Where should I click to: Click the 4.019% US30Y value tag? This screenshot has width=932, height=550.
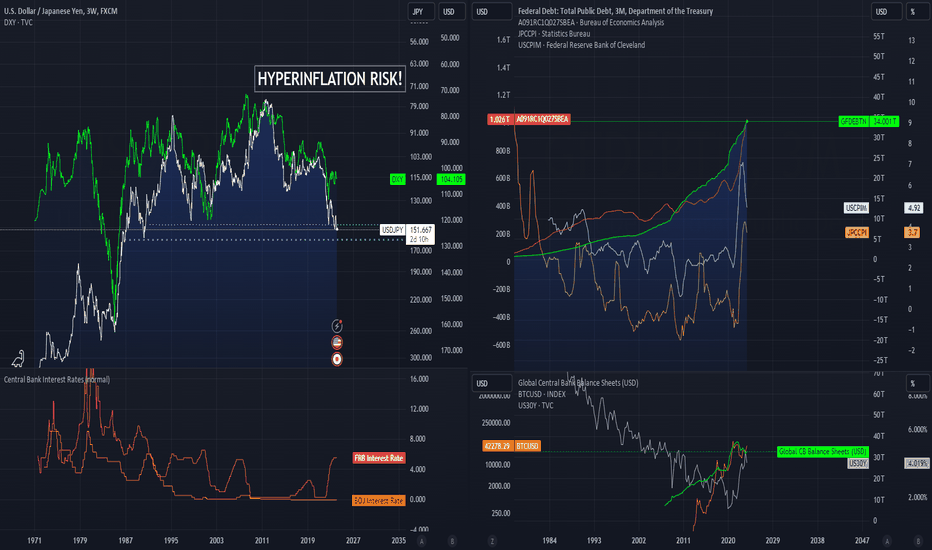917,463
